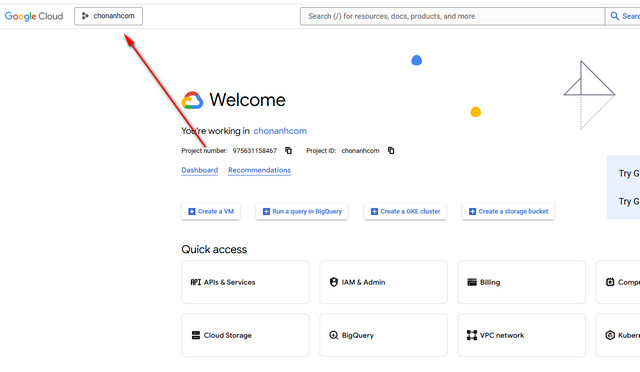The image size is (640, 372).
Task: Click the Google Cloud Welcome logo
Action: tap(192, 100)
